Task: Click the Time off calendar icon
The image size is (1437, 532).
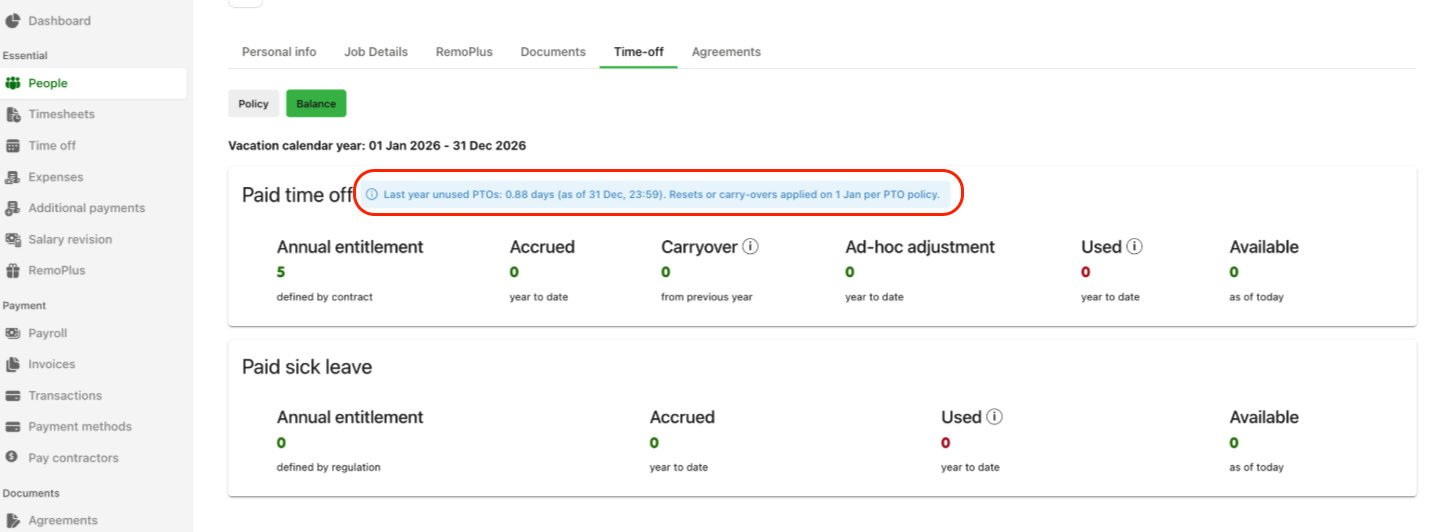Action: pos(13,146)
